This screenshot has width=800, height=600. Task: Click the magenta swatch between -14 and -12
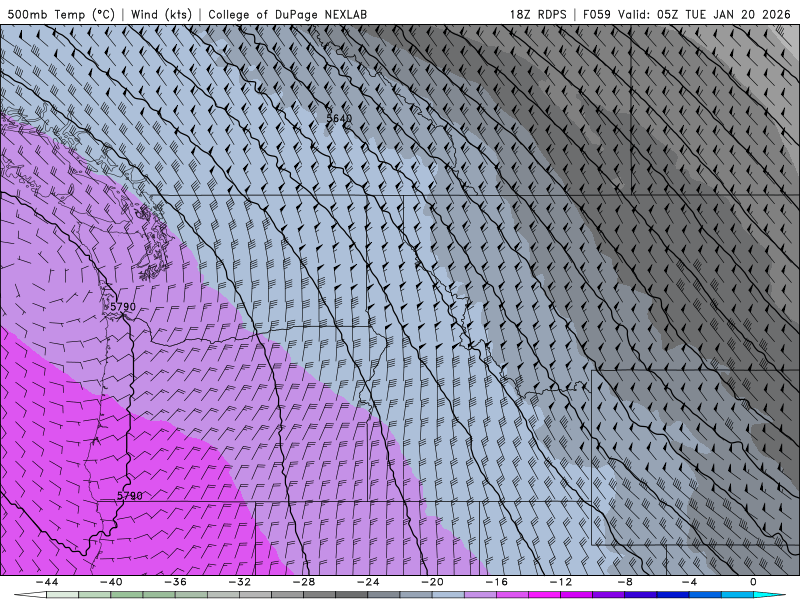point(544,595)
